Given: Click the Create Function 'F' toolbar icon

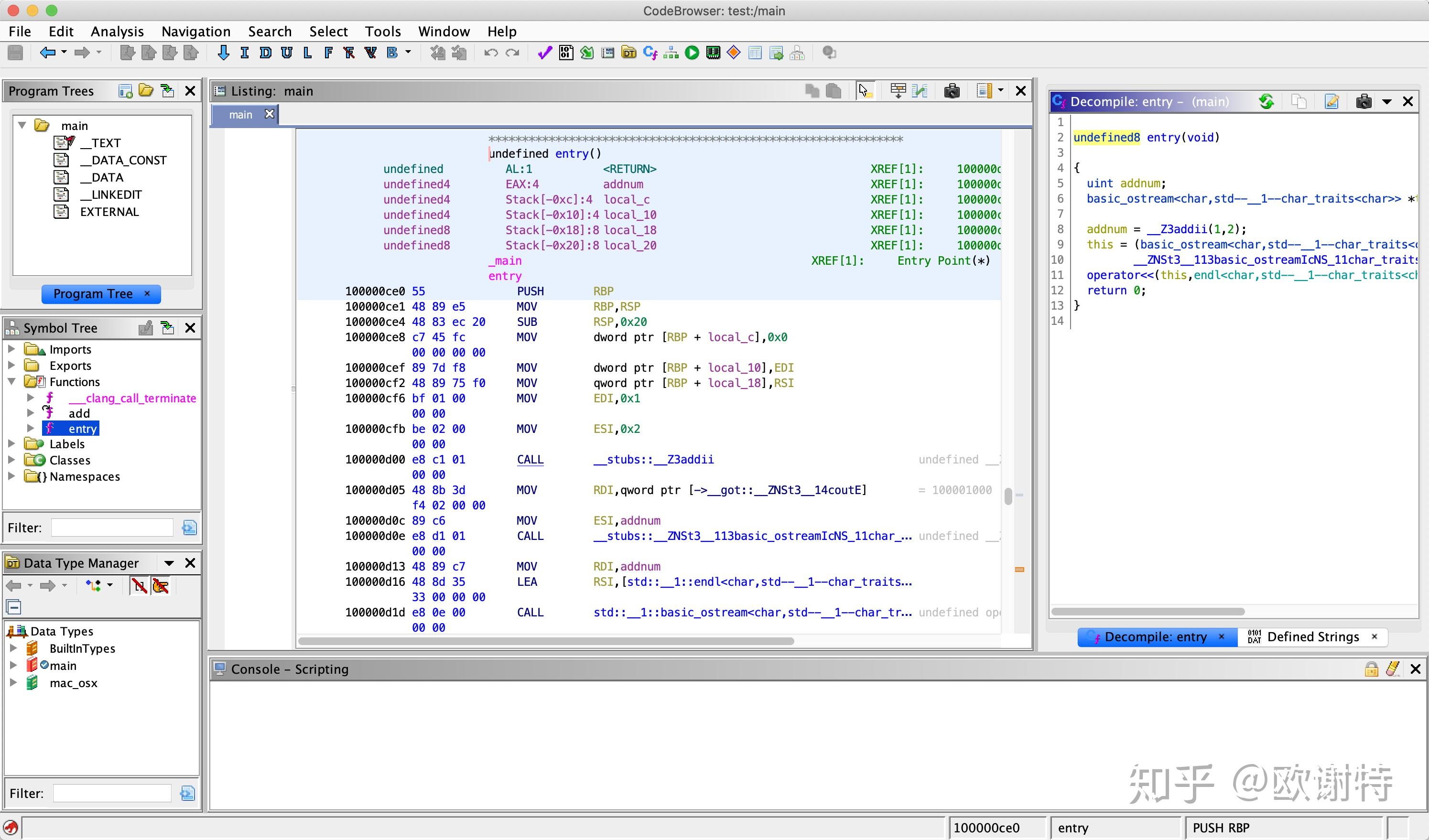Looking at the screenshot, I should point(328,53).
